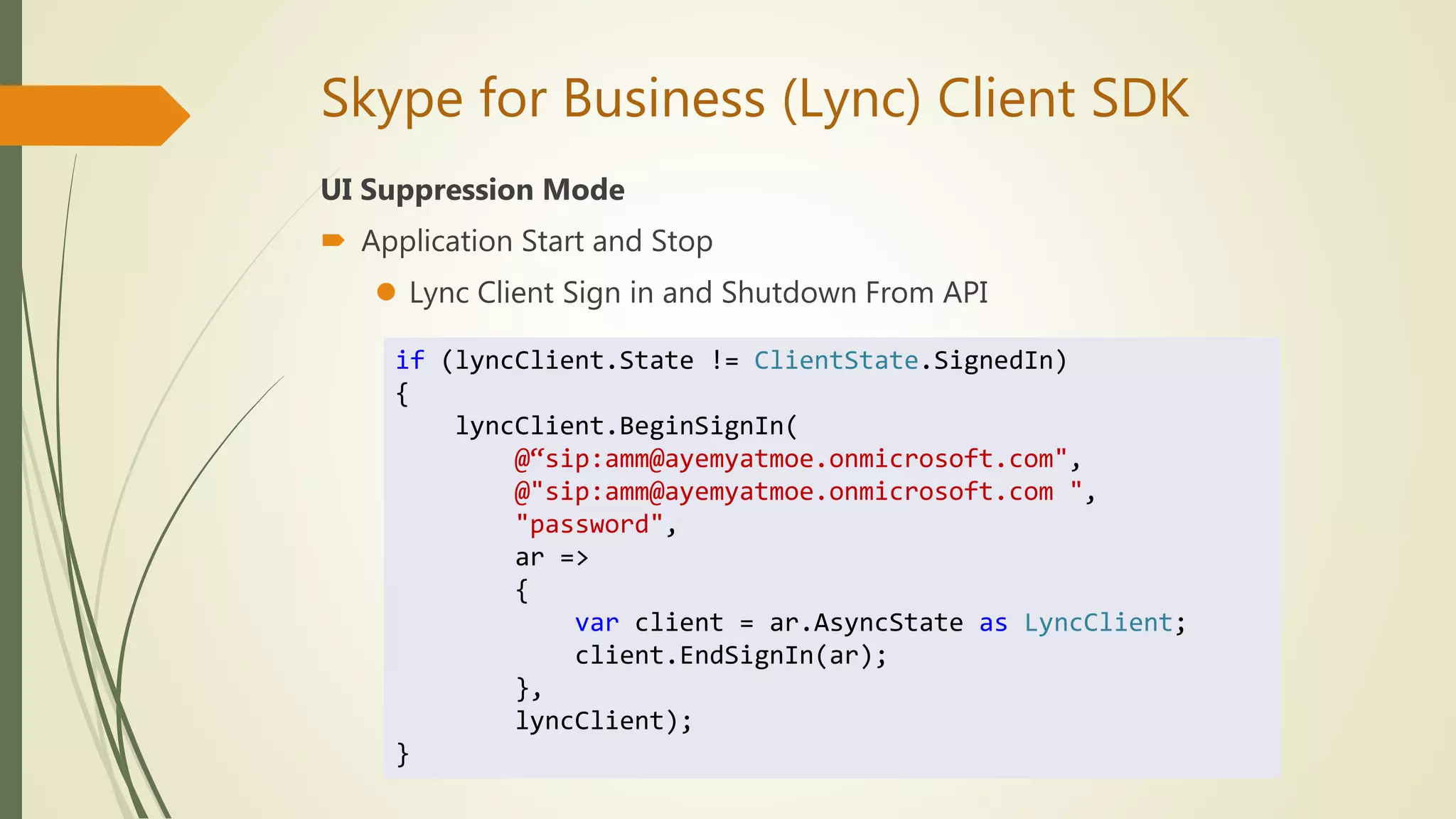The width and height of the screenshot is (1456, 819).
Task: Click the 'ar =>' lambda line
Action: click(552, 557)
